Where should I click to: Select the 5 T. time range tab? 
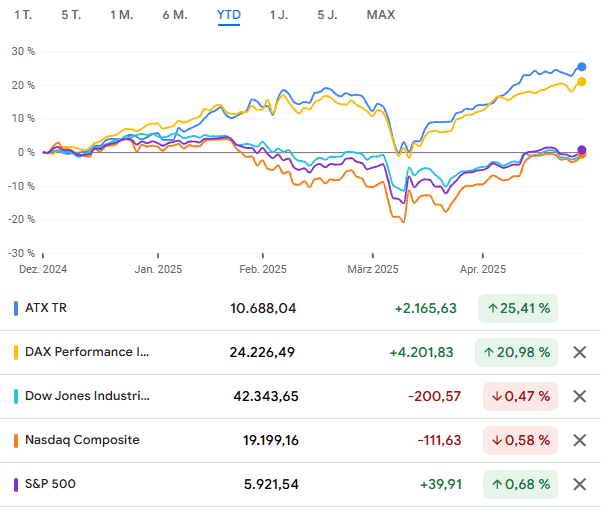[71, 15]
